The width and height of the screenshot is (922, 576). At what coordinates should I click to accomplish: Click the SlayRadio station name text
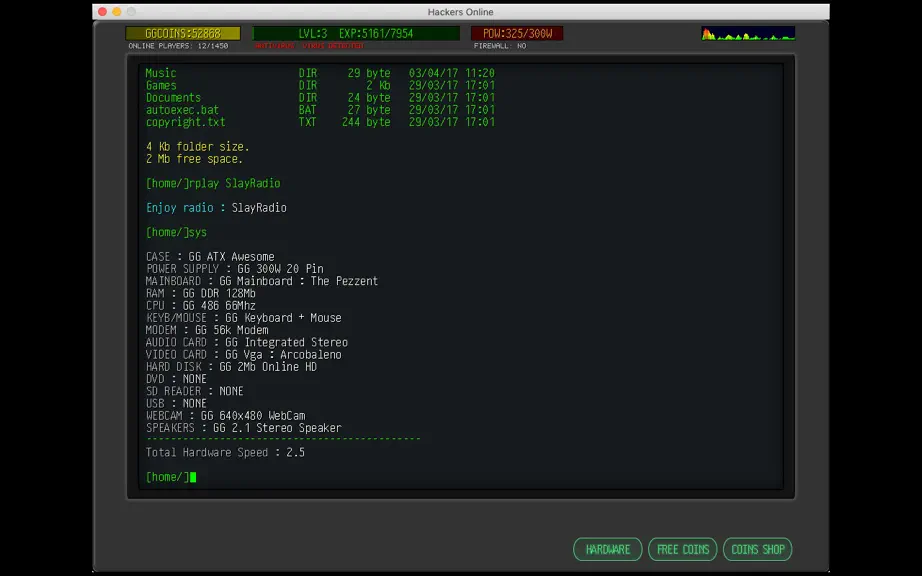click(x=259, y=208)
